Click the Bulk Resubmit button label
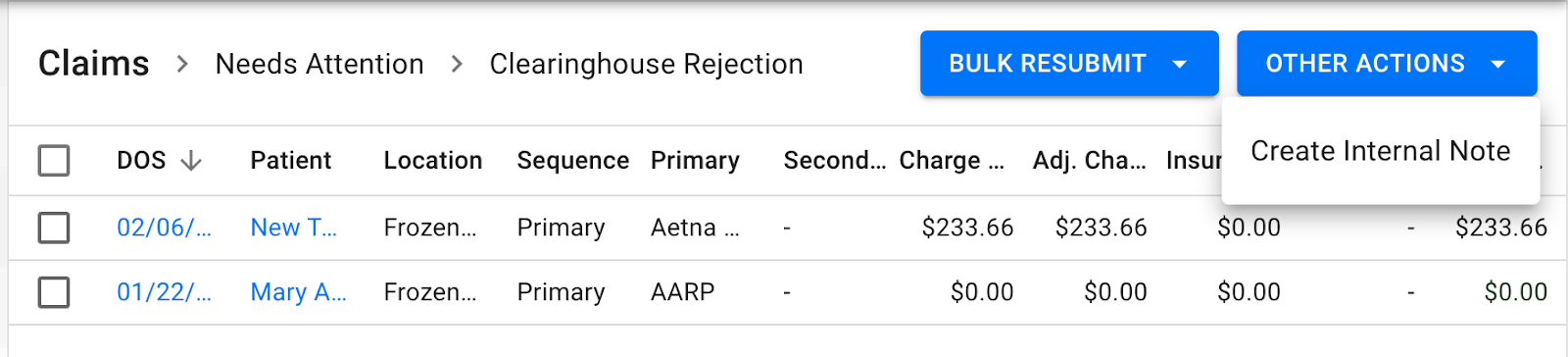1568x357 pixels. (1048, 64)
